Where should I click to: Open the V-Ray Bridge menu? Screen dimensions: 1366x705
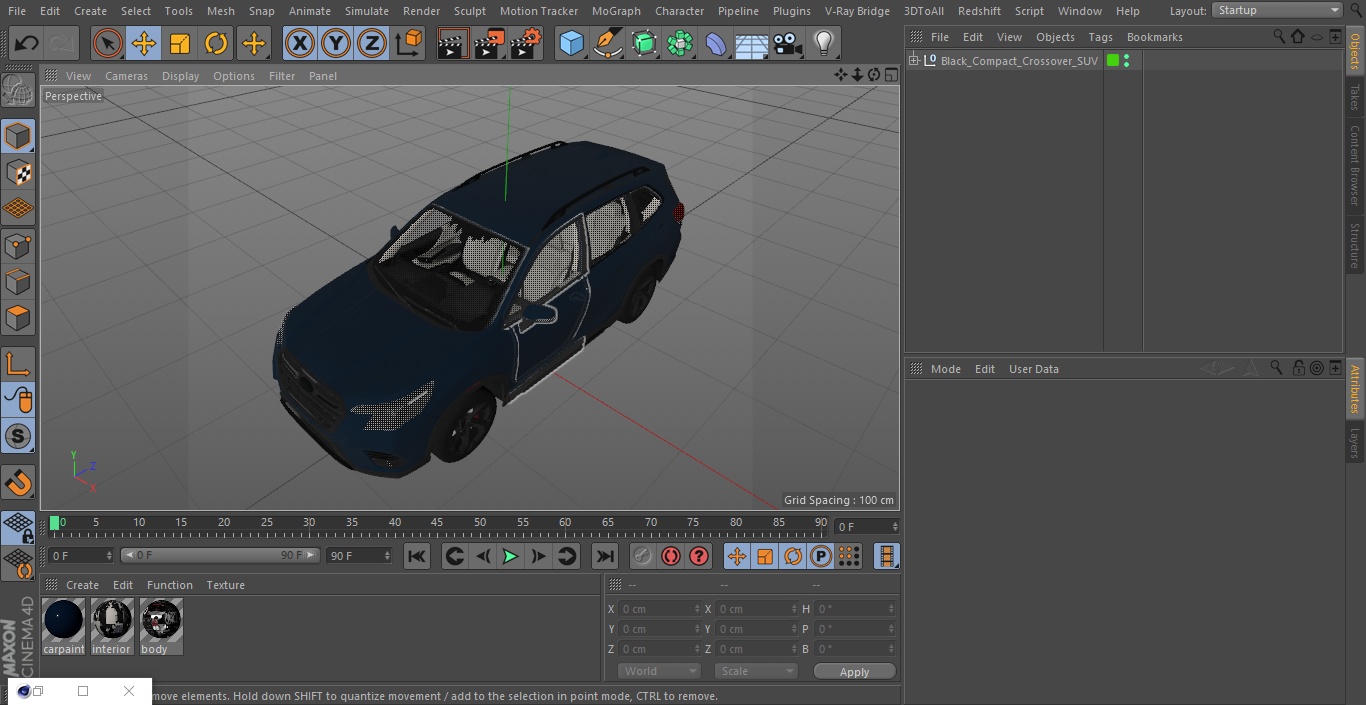pyautogui.click(x=857, y=11)
